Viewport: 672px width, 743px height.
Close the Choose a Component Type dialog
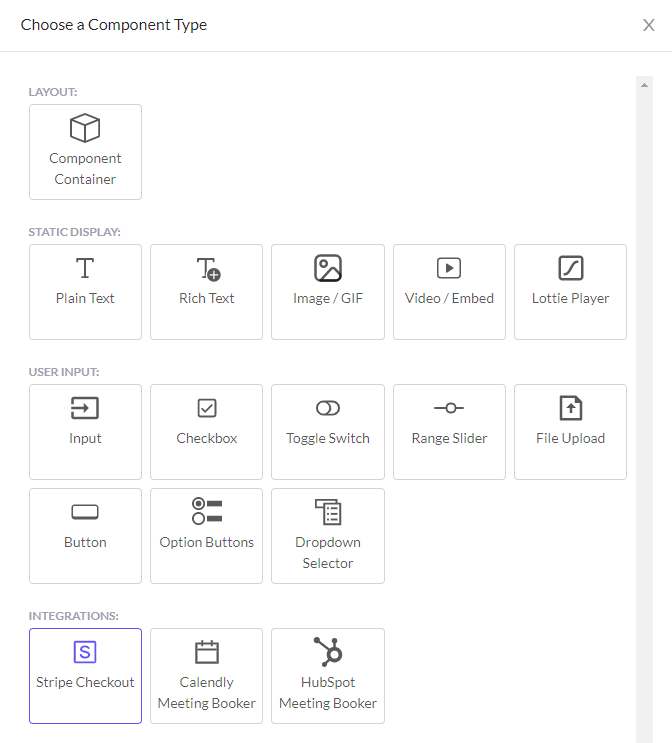pyautogui.click(x=649, y=25)
